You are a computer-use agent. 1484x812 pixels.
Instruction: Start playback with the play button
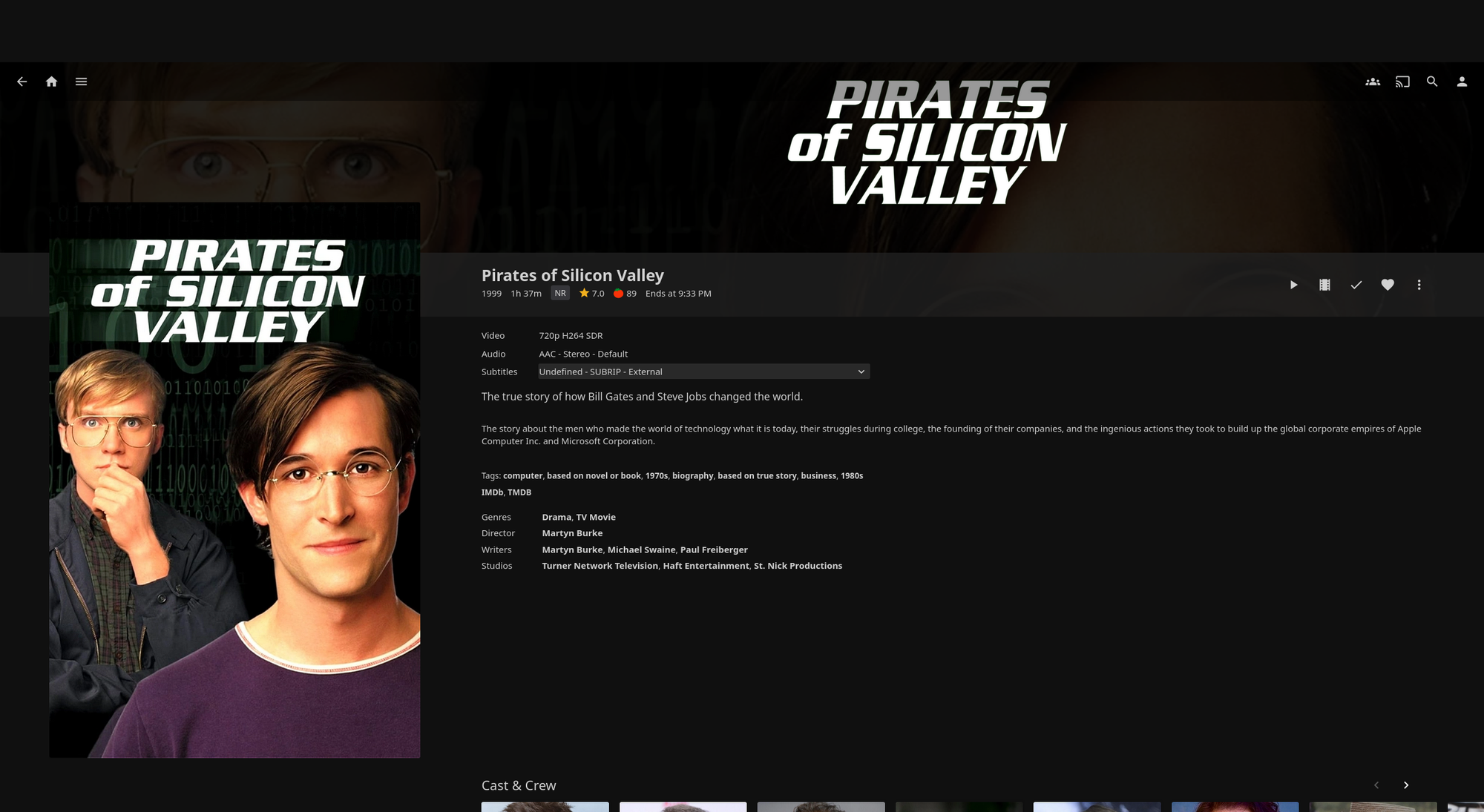click(1293, 285)
